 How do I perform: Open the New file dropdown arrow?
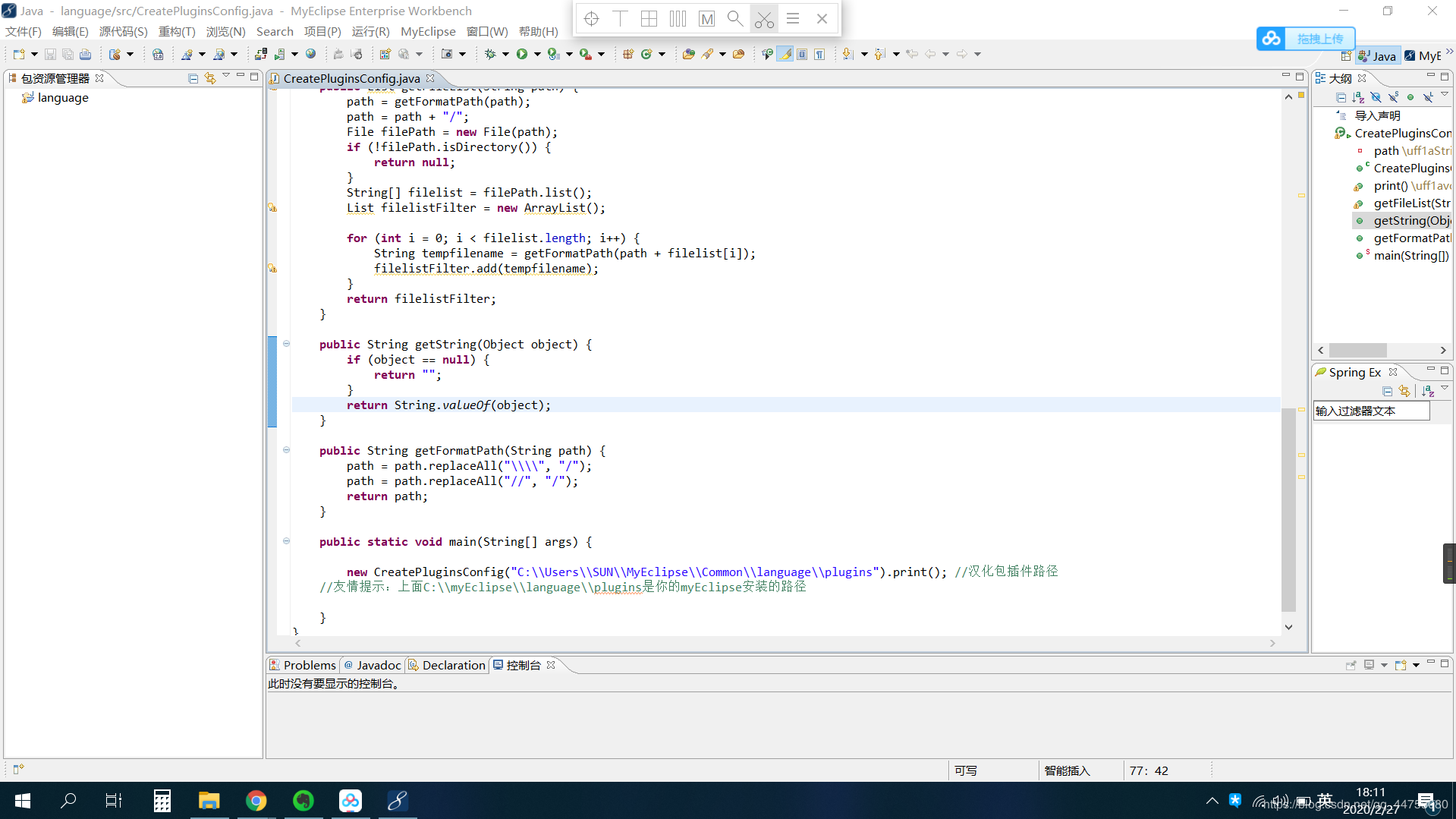[x=34, y=54]
